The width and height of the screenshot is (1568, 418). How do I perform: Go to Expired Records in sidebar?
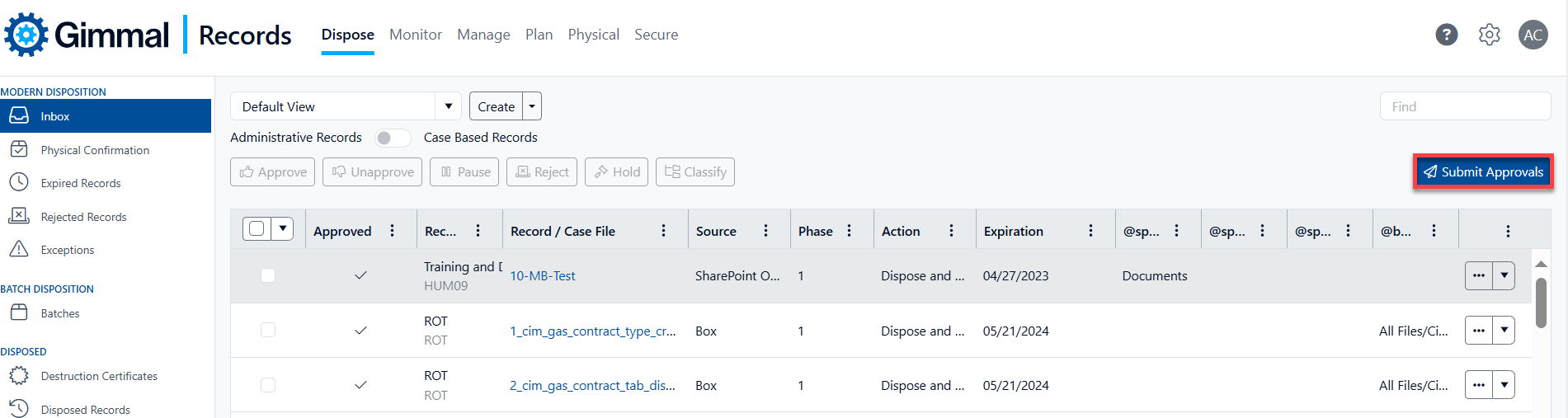coord(81,183)
